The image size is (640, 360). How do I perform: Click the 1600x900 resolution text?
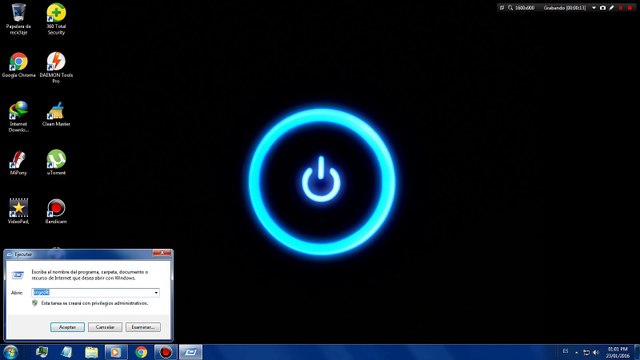click(525, 8)
